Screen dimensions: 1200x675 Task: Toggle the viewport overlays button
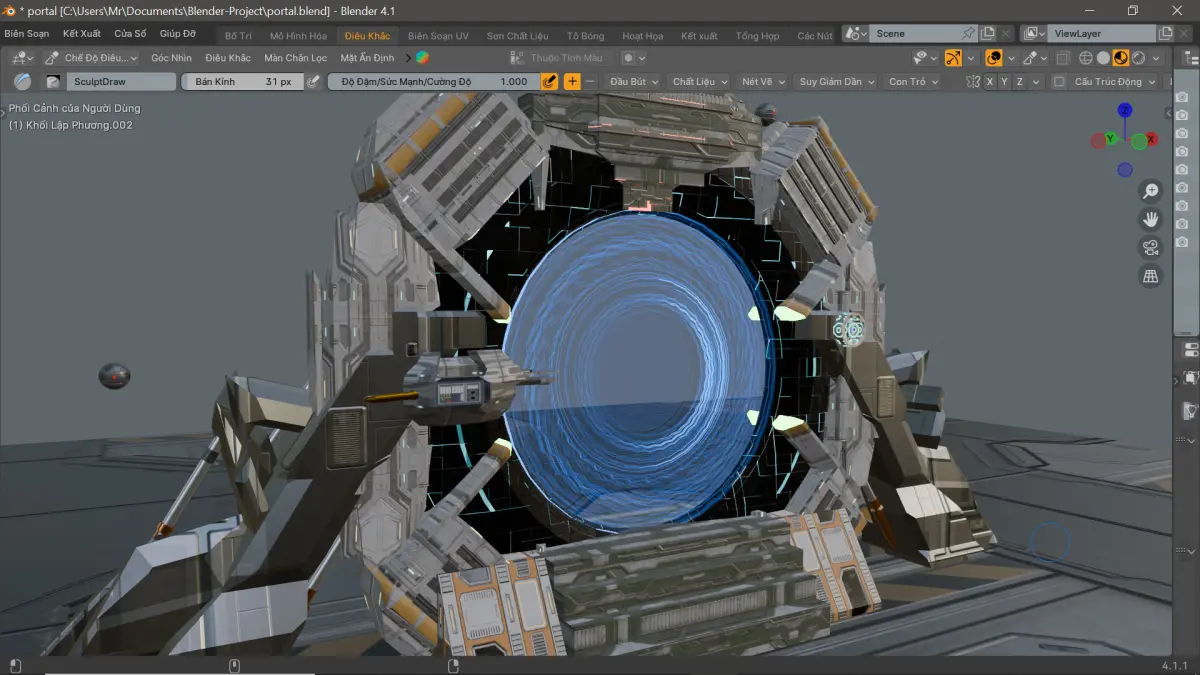click(x=994, y=58)
